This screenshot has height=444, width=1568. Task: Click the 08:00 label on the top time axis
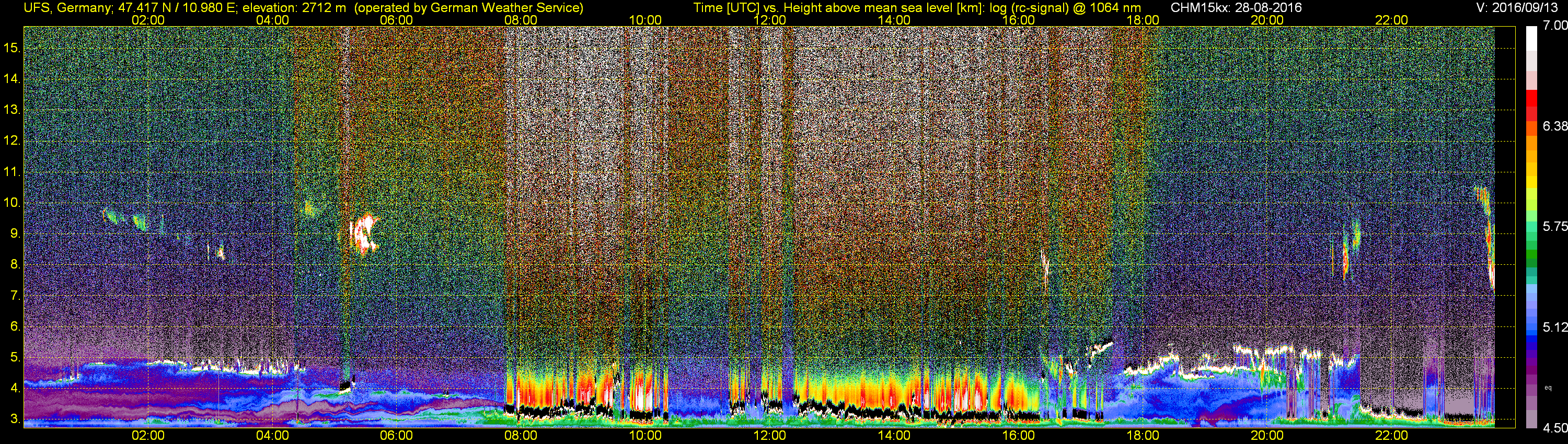(x=521, y=20)
